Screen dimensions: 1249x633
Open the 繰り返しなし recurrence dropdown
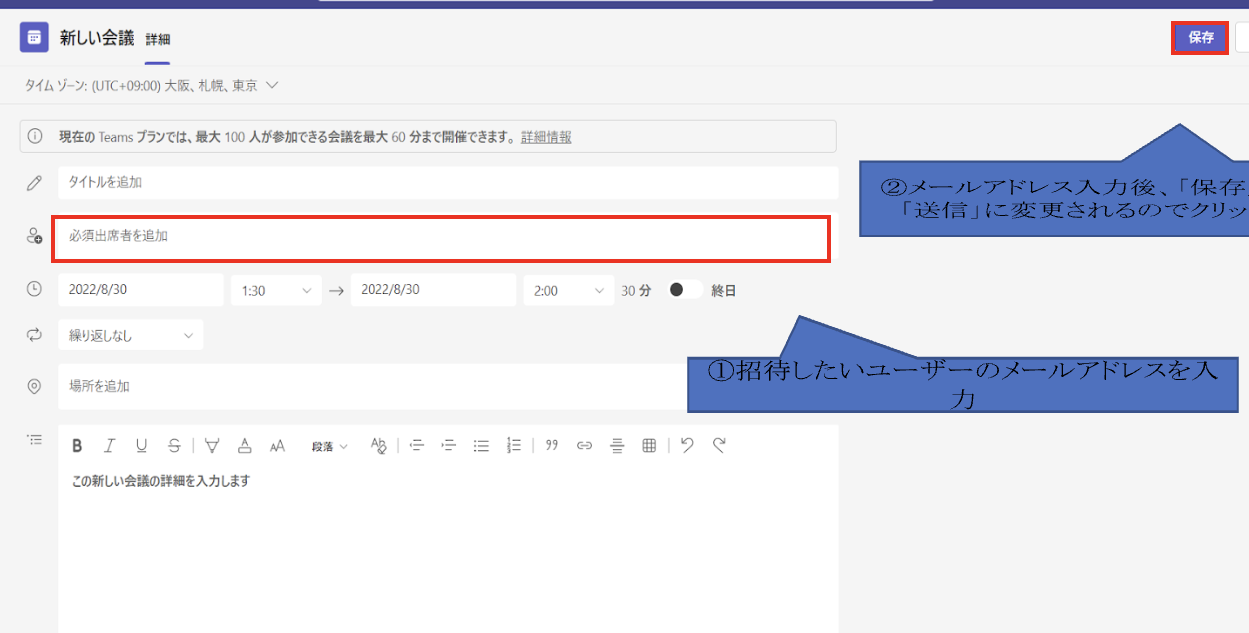coord(131,336)
